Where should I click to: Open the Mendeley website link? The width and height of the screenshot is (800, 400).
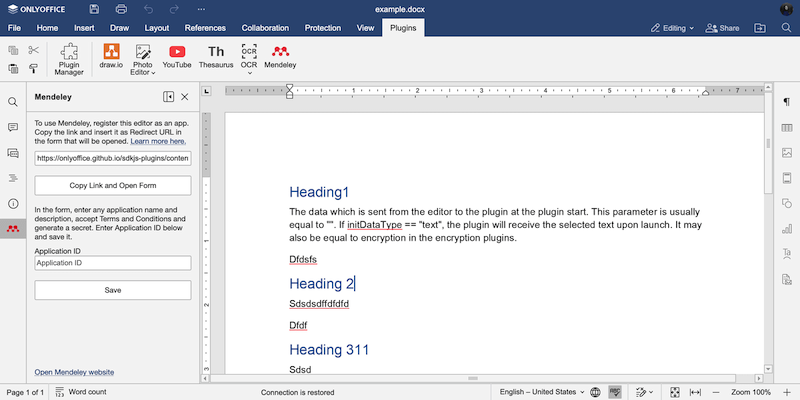[74, 372]
